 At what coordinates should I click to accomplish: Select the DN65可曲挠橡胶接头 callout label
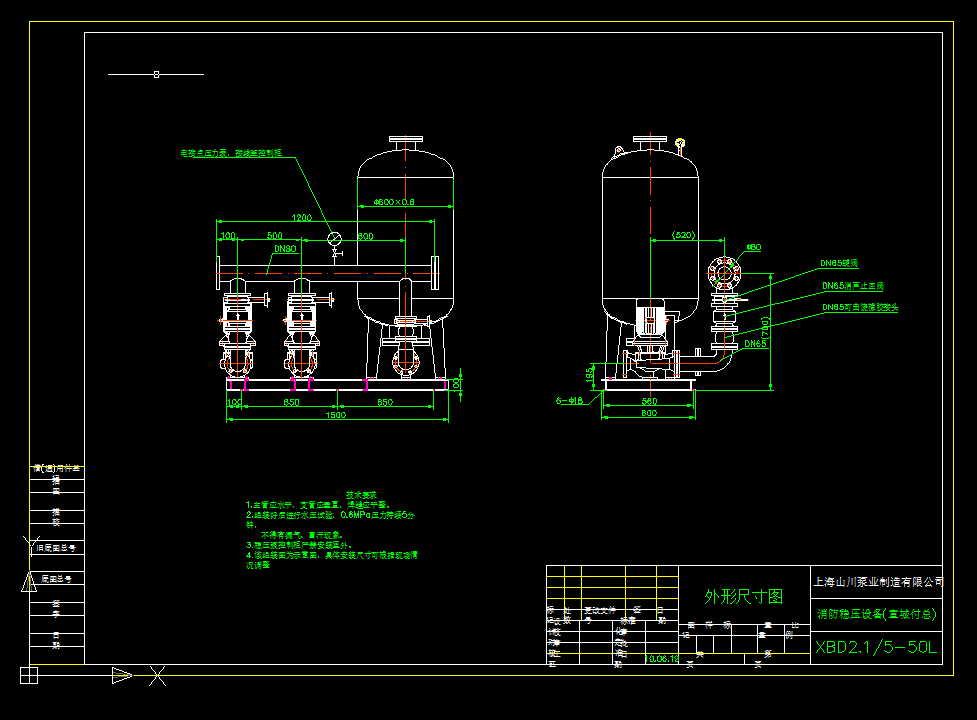click(860, 307)
